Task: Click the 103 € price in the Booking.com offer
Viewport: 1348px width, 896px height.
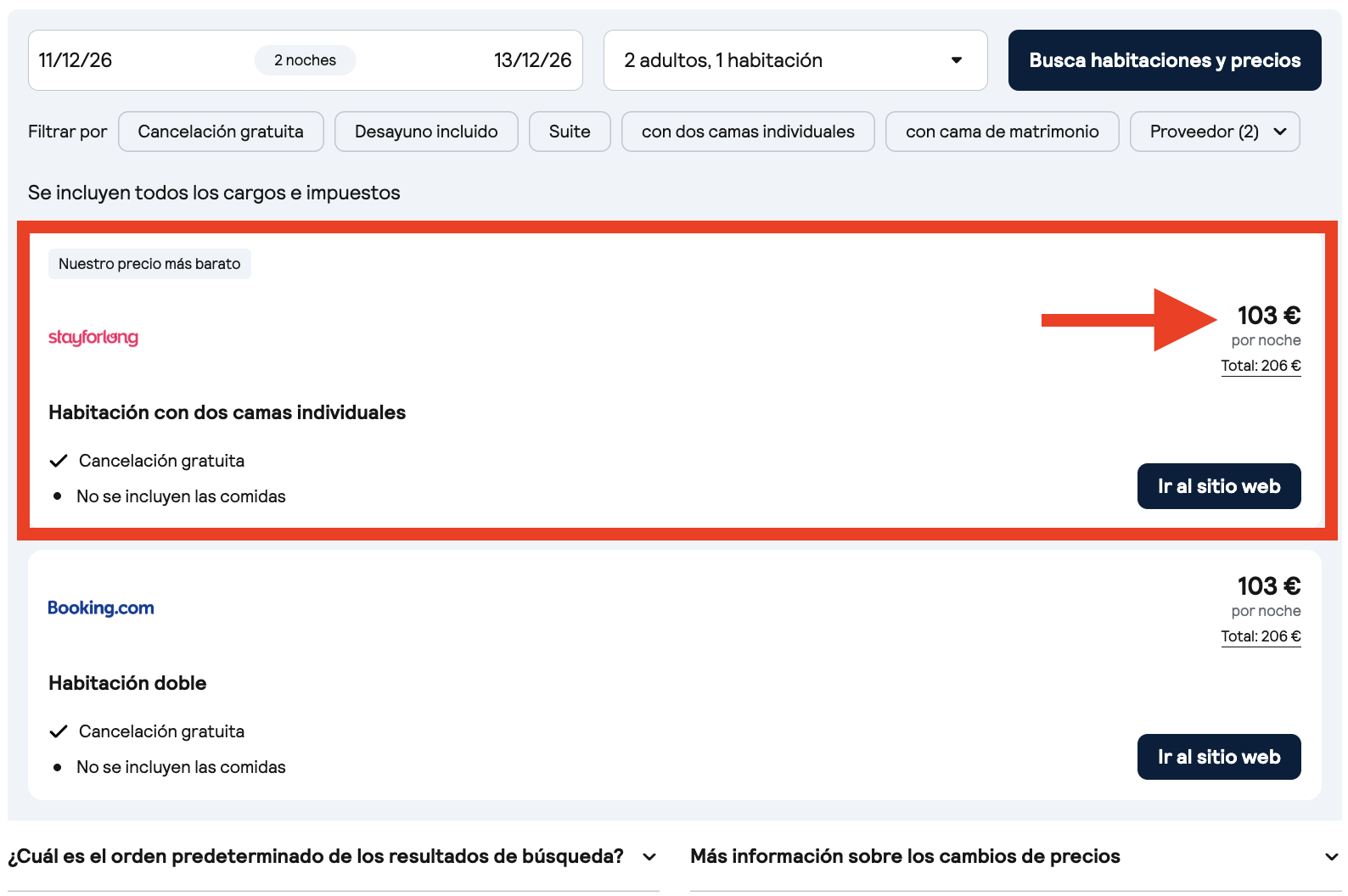Action: (x=1268, y=586)
